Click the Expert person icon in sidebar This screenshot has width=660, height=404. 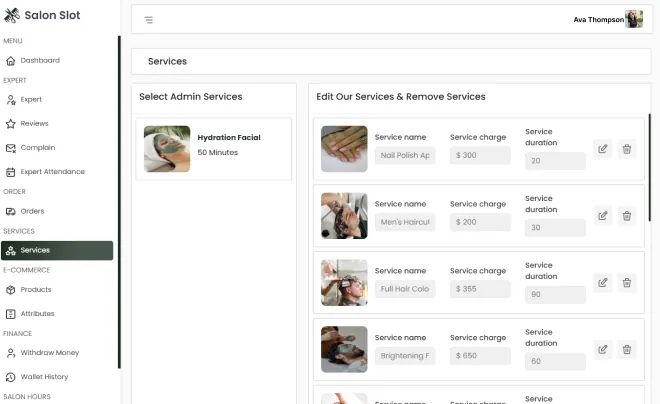tap(11, 100)
